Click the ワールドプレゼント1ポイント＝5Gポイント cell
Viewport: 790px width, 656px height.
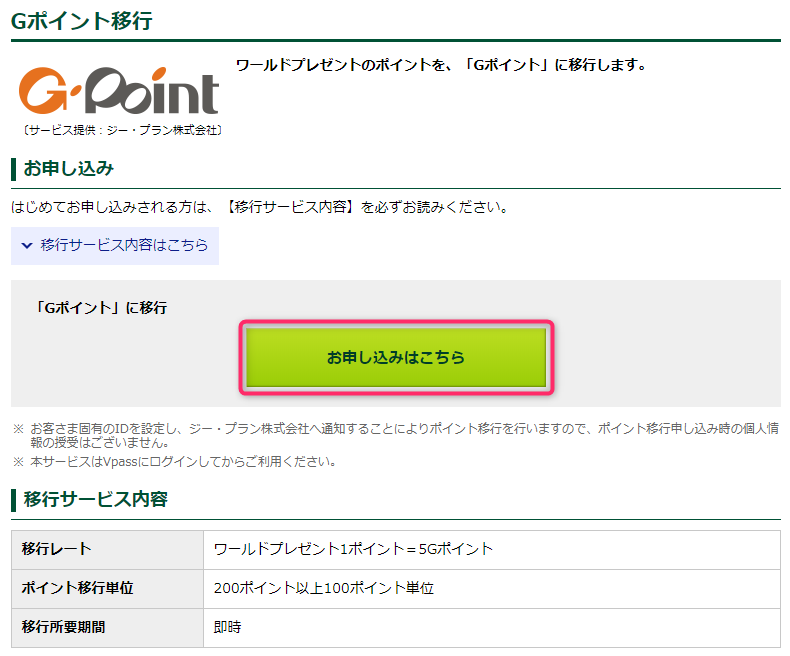tap(492, 550)
